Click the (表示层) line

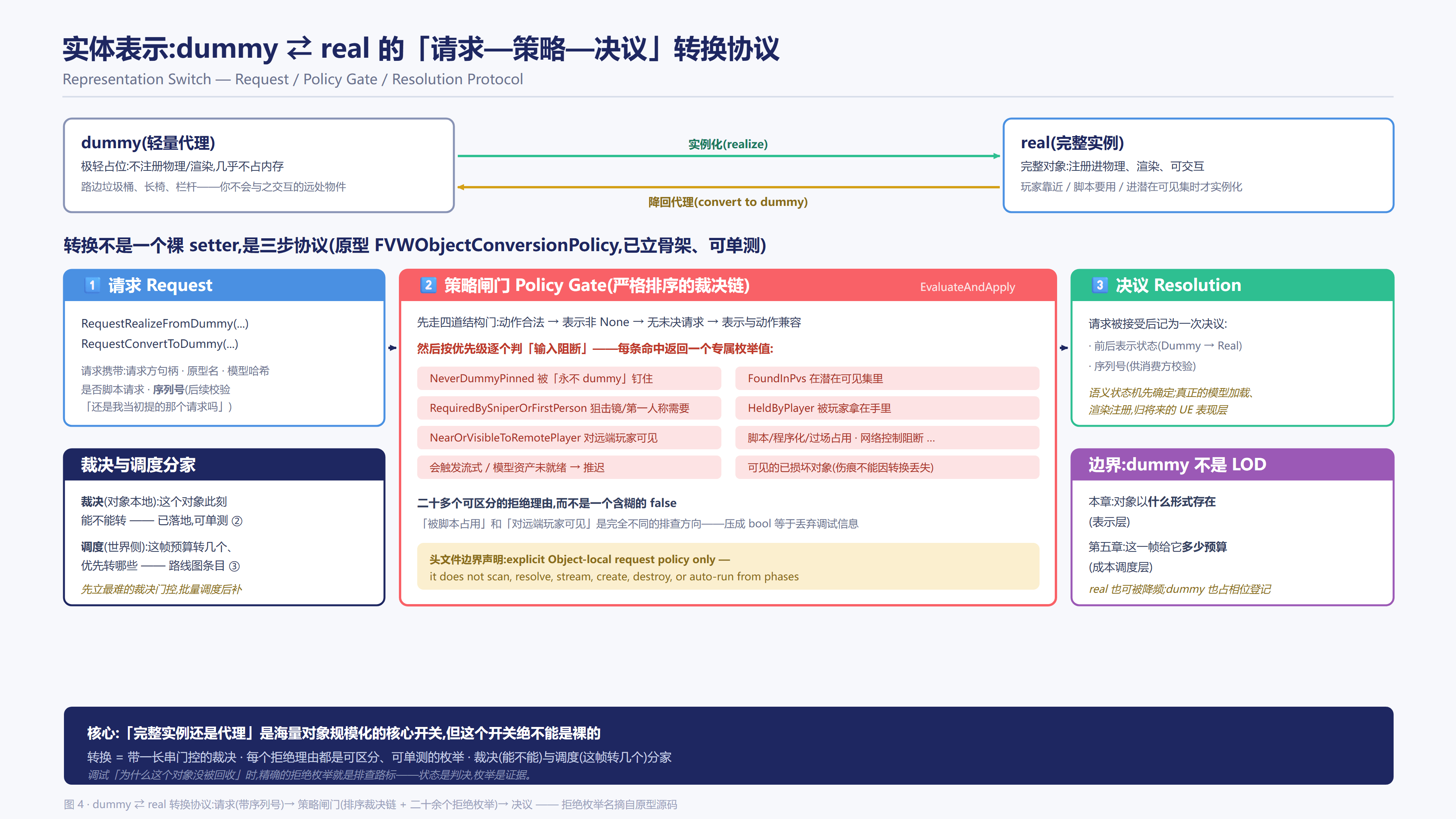pyautogui.click(x=1109, y=522)
